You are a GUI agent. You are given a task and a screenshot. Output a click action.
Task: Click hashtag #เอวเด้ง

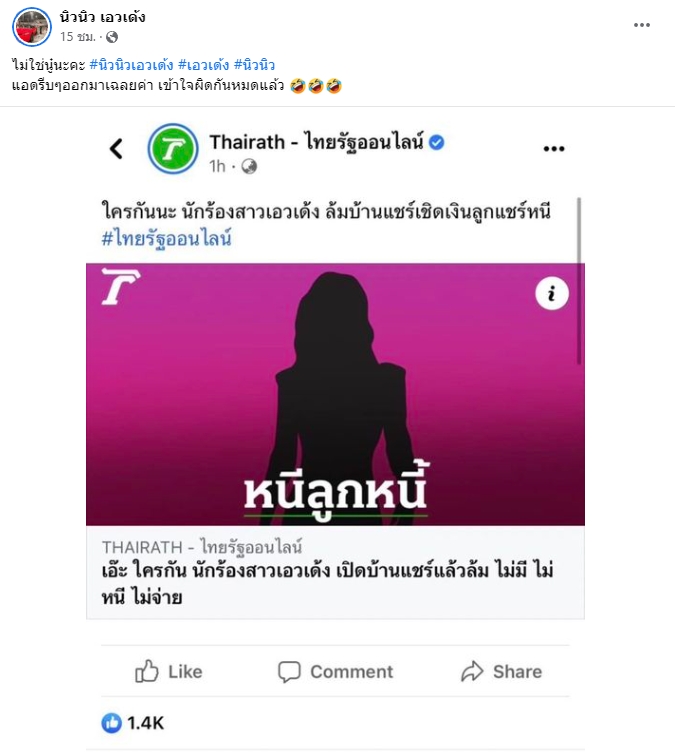tap(203, 65)
